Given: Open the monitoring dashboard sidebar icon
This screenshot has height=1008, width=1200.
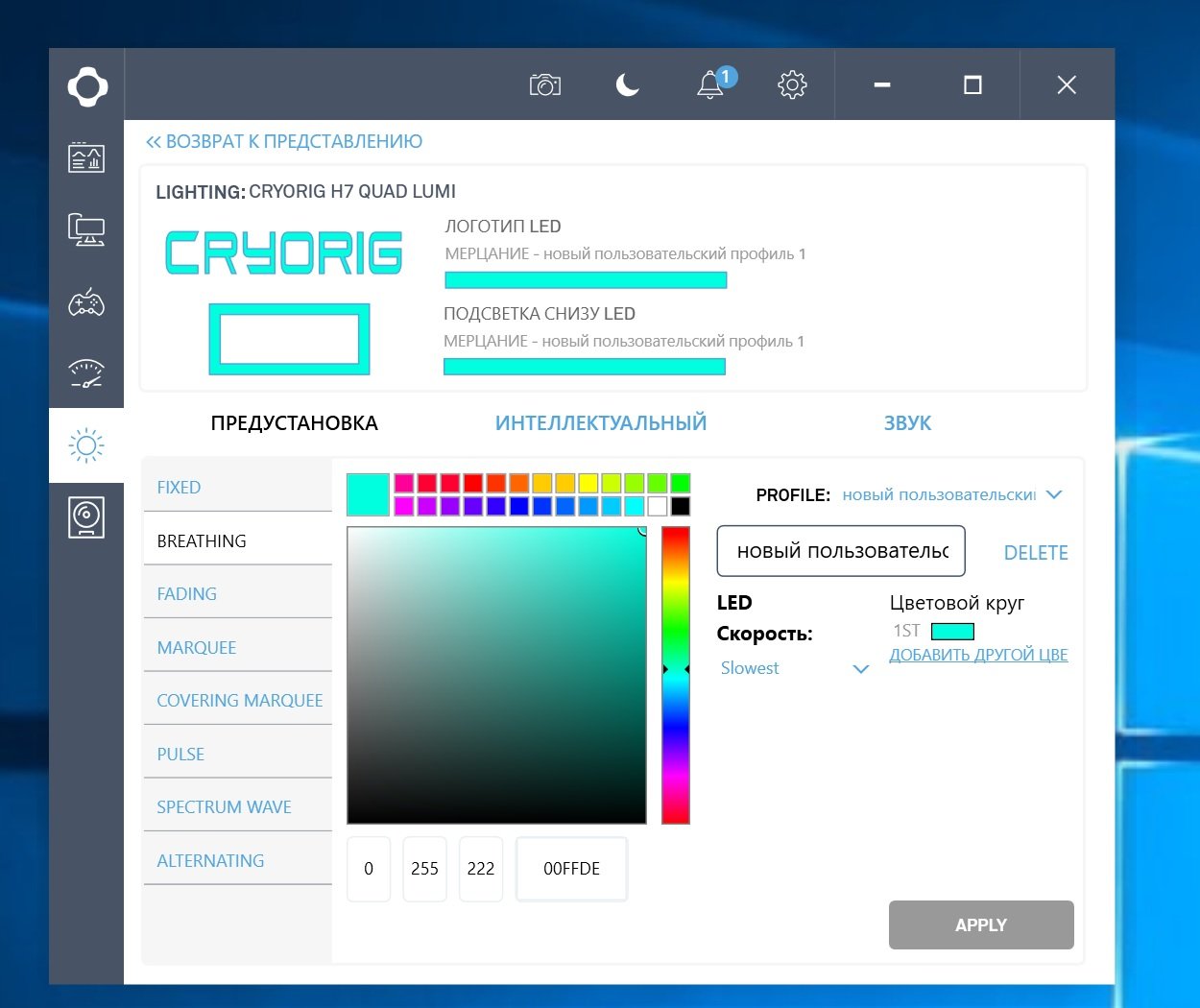Looking at the screenshot, I should (x=86, y=157).
